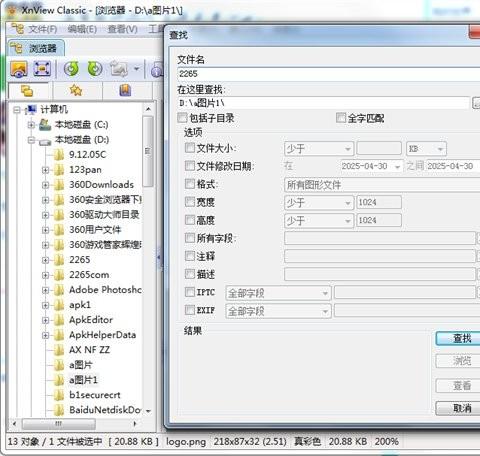The image size is (480, 456).
Task: Click the 计算机 computer icon in tree
Action: coord(31,109)
